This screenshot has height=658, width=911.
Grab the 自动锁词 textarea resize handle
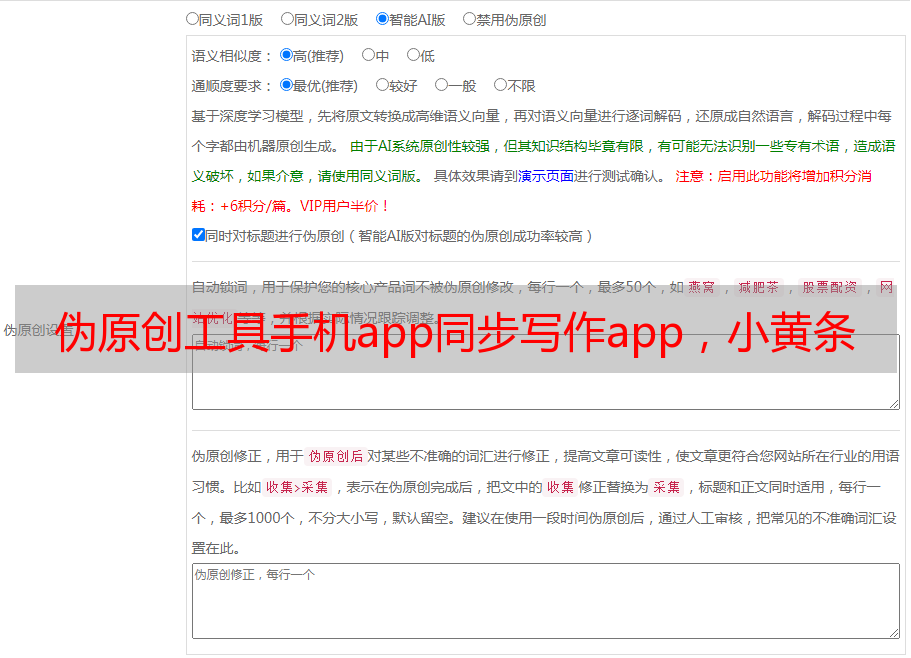(x=894, y=403)
